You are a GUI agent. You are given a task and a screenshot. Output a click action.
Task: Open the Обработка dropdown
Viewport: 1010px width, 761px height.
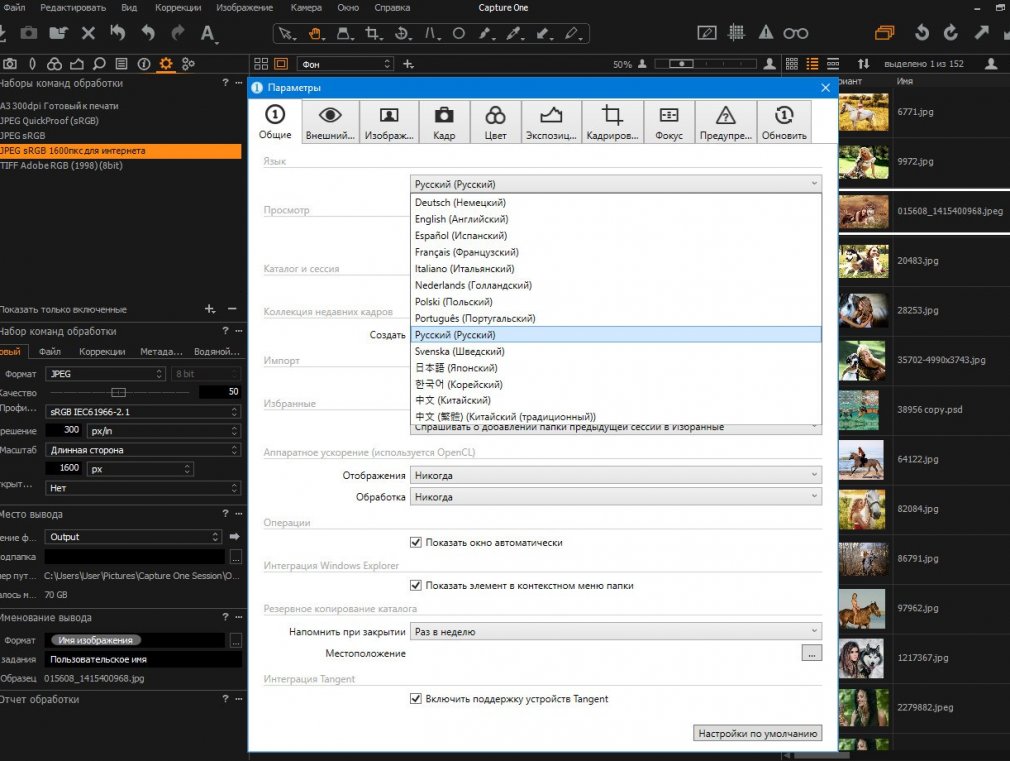(616, 497)
